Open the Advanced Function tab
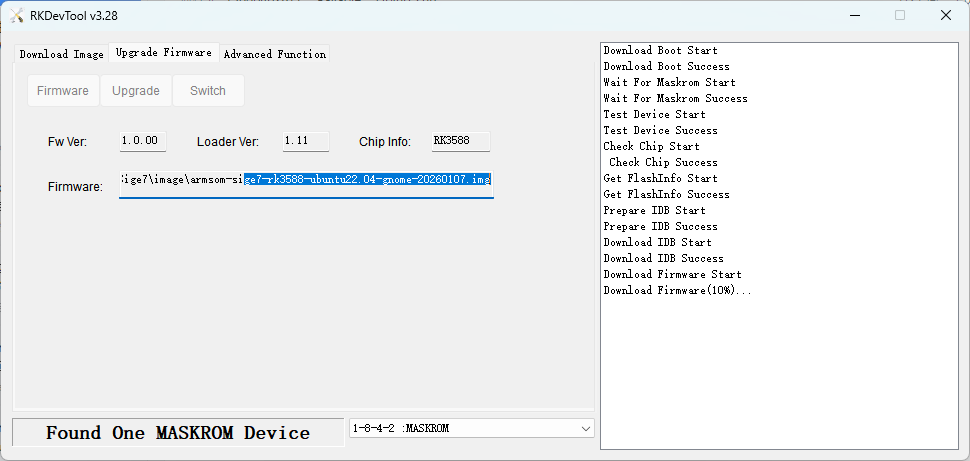Image resolution: width=970 pixels, height=461 pixels. pyautogui.click(x=274, y=54)
